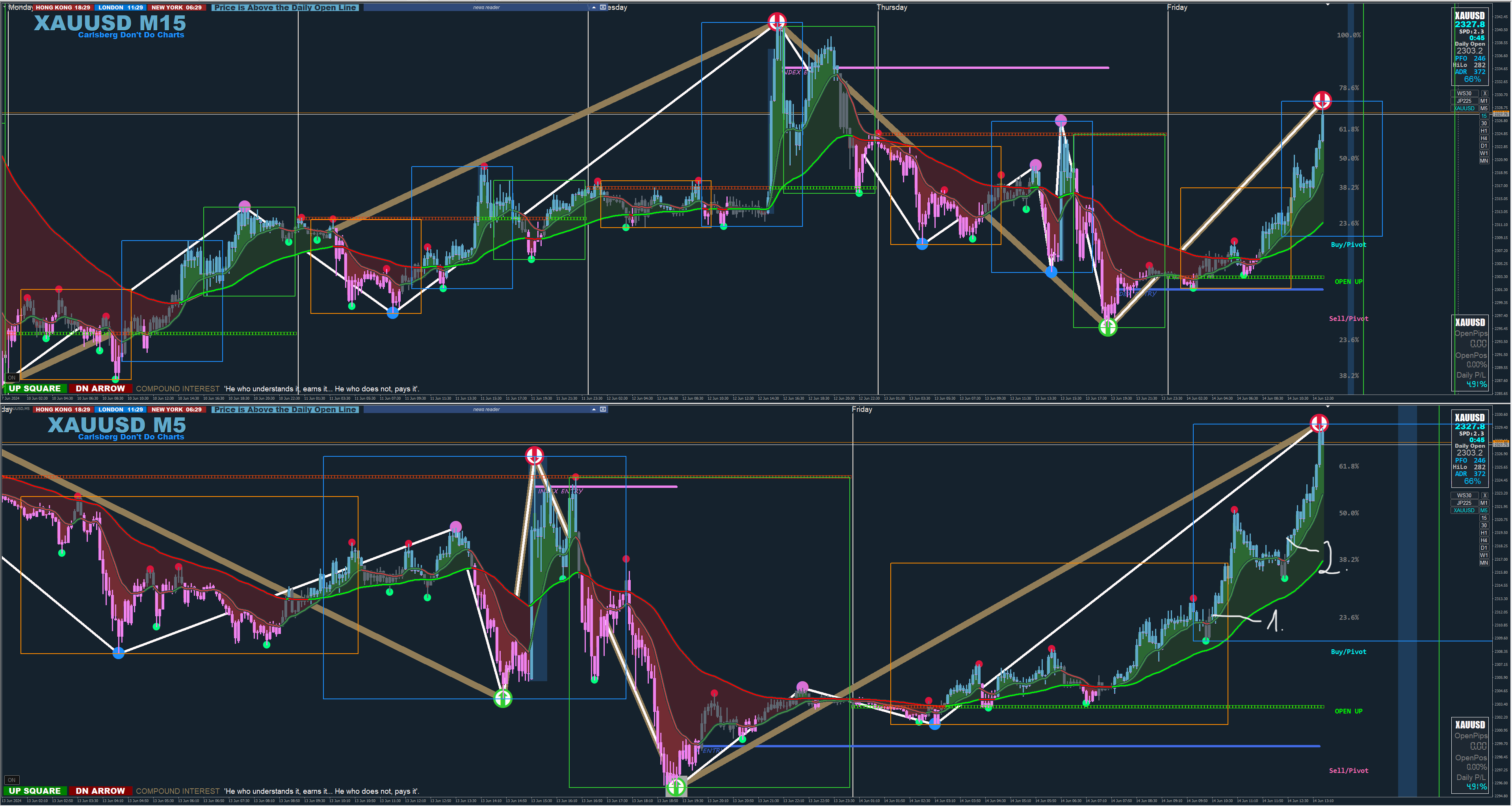Click UP SQUARE button in top chart
The width and height of the screenshot is (1512, 806).
tap(35, 388)
